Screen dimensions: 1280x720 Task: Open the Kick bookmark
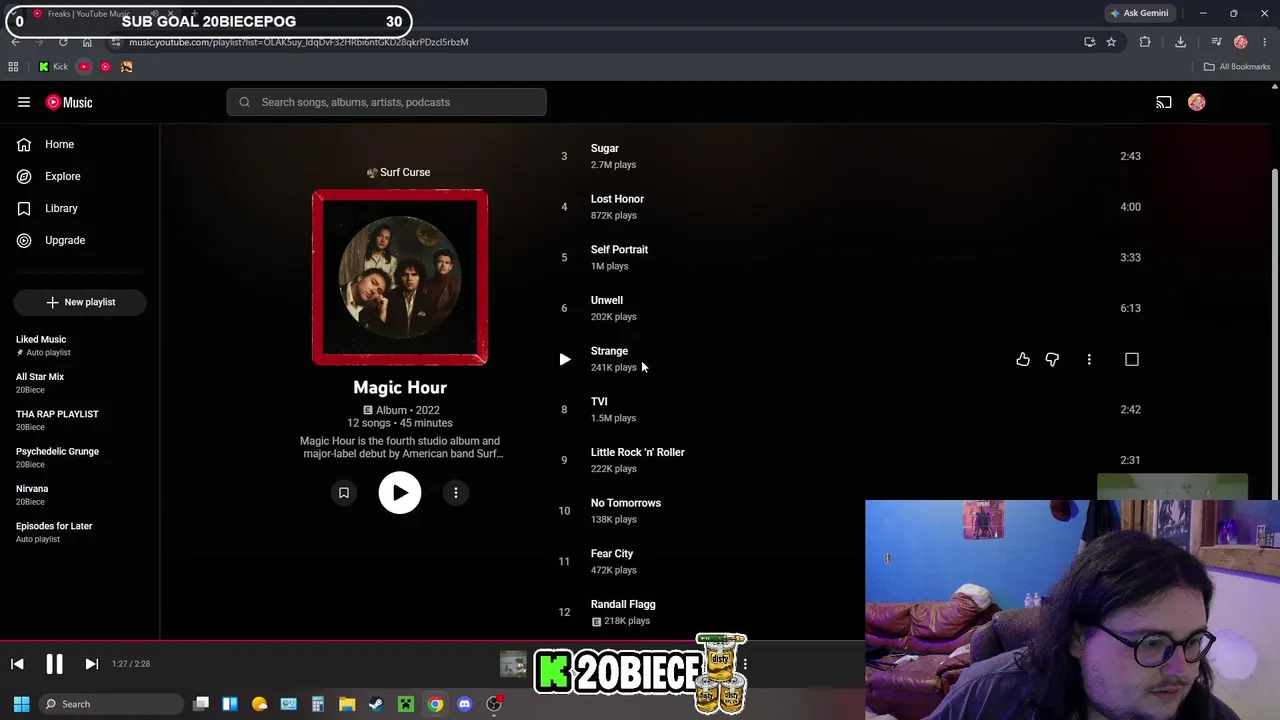[x=53, y=67]
